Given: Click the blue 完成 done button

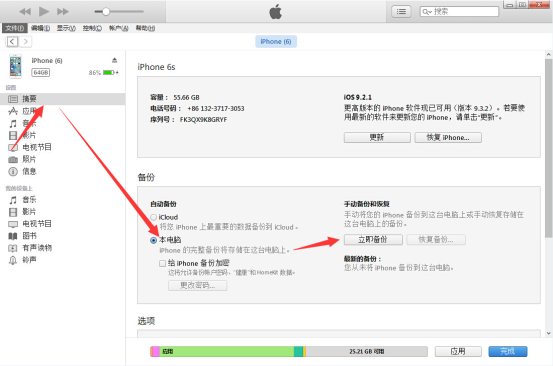Looking at the screenshot, I should point(508,351).
